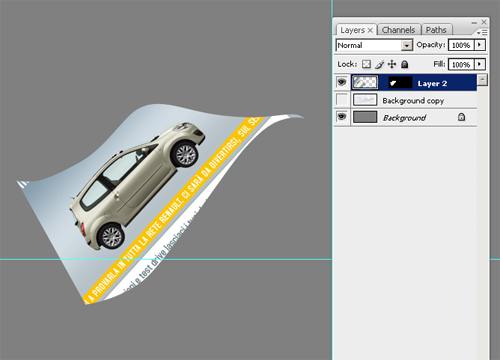The width and height of the screenshot is (500, 360).
Task: Open the Fill slider arrow
Action: [x=480, y=64]
